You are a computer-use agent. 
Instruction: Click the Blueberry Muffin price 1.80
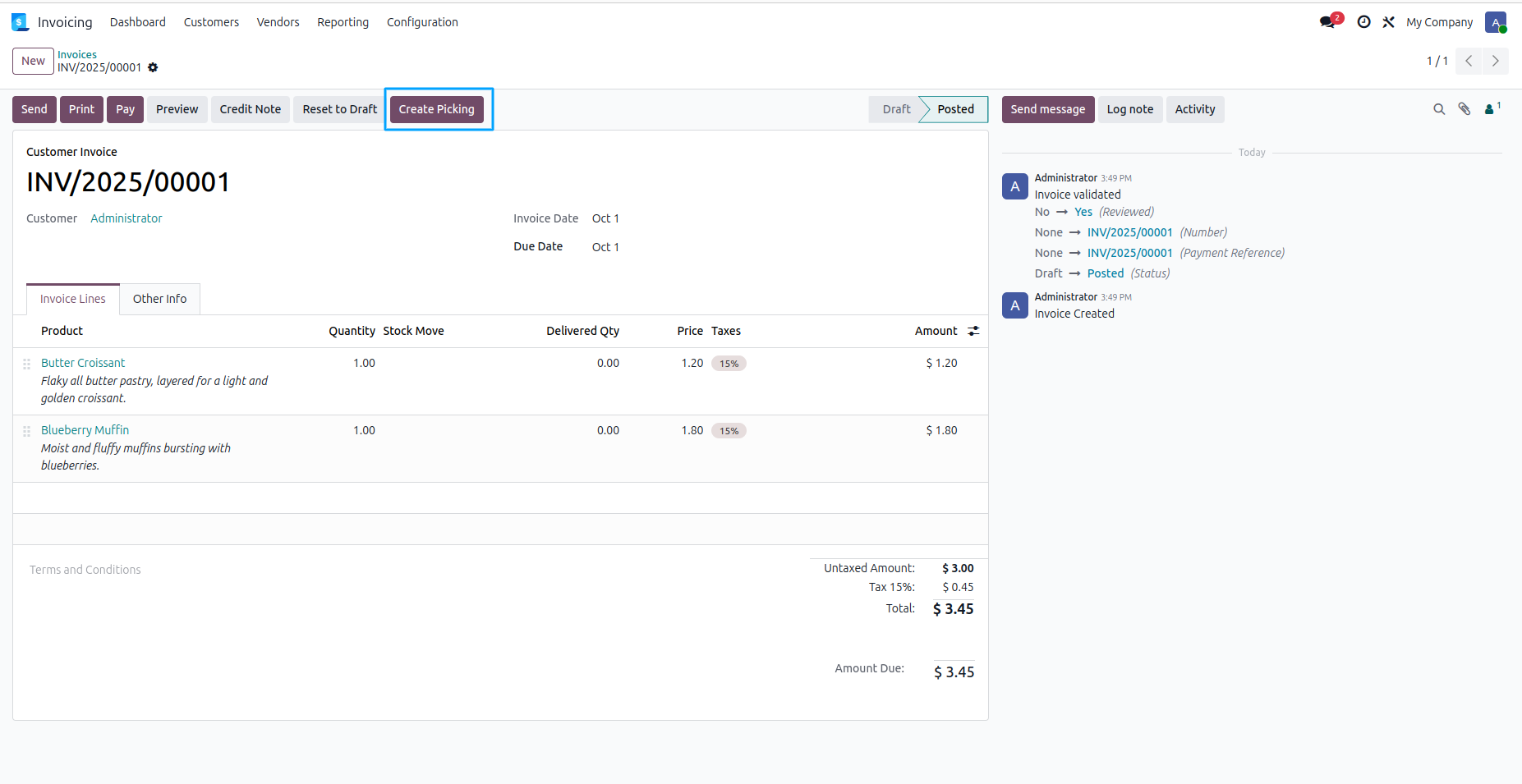692,430
